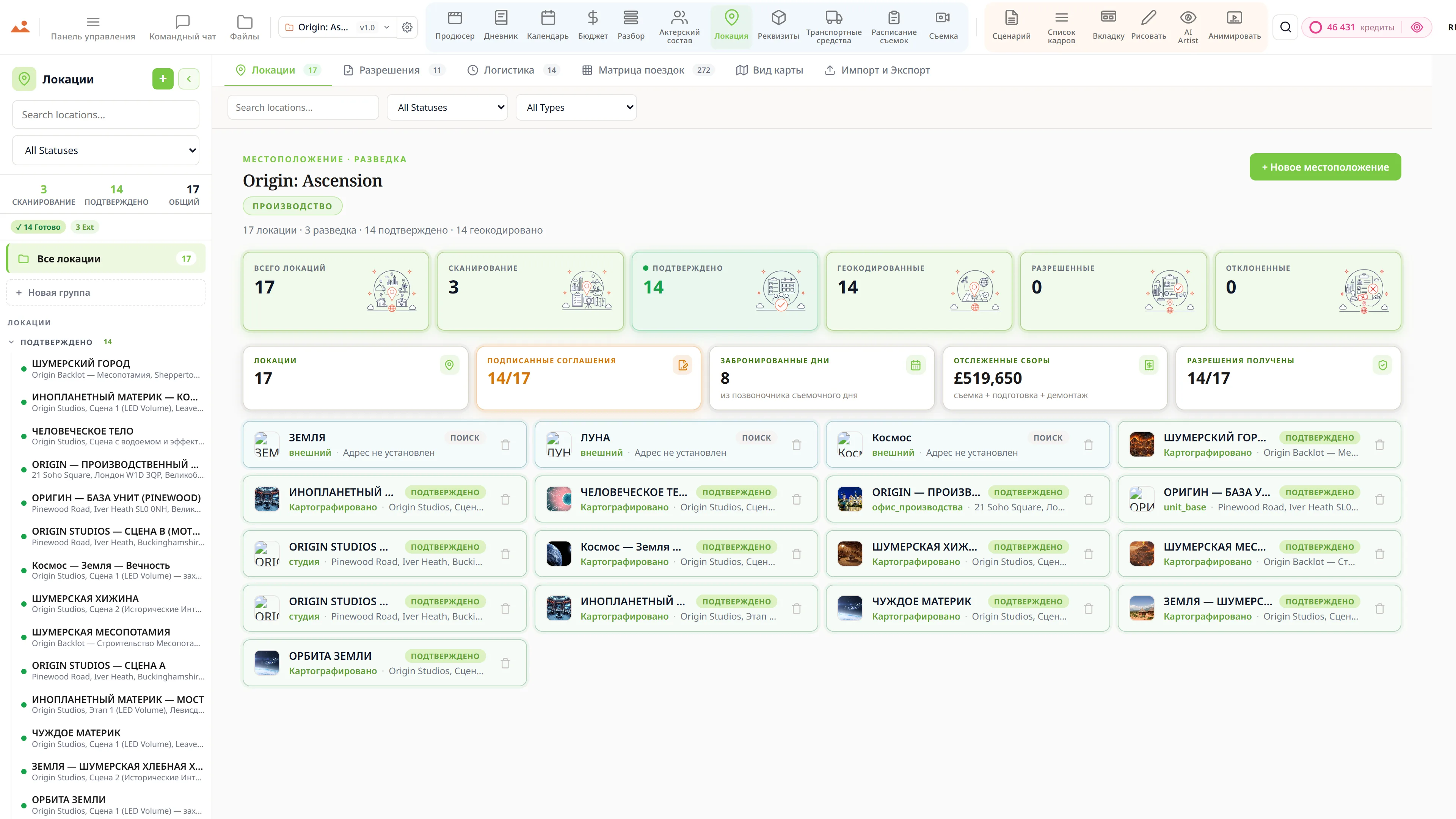The width and height of the screenshot is (1456, 819).
Task: Open the All Types dropdown
Action: 576,107
